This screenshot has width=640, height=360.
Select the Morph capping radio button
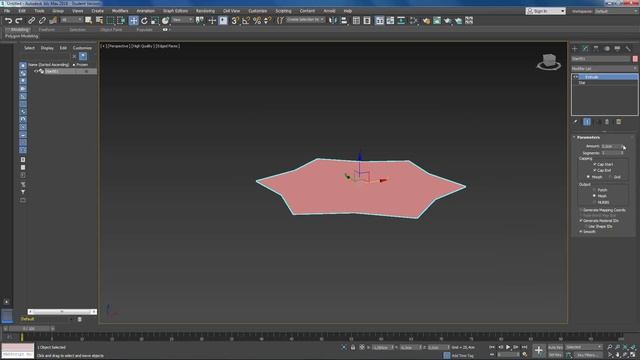click(x=588, y=177)
